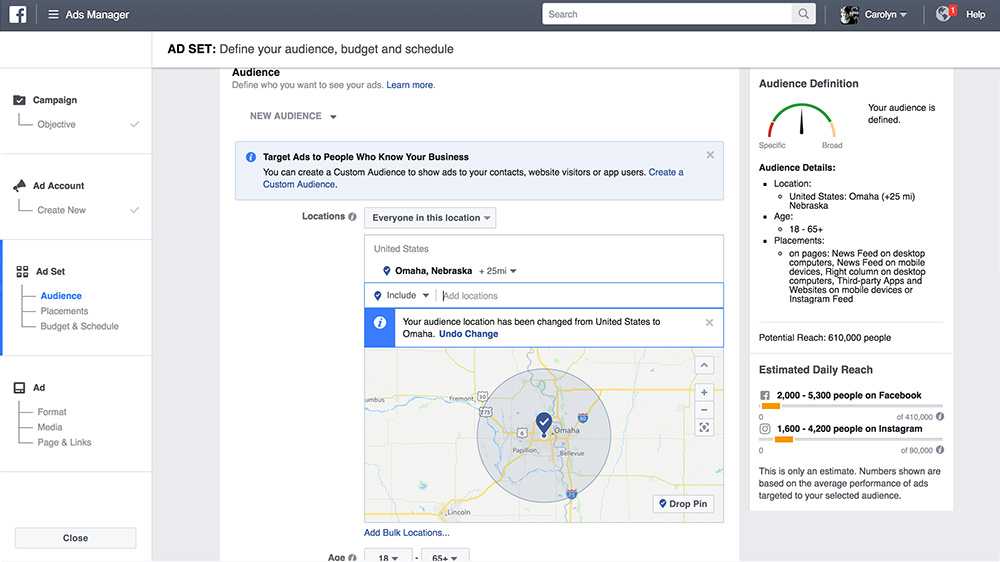Screen dimensions: 1000x562
Task: Open the Include location dropdown
Action: pos(401,295)
